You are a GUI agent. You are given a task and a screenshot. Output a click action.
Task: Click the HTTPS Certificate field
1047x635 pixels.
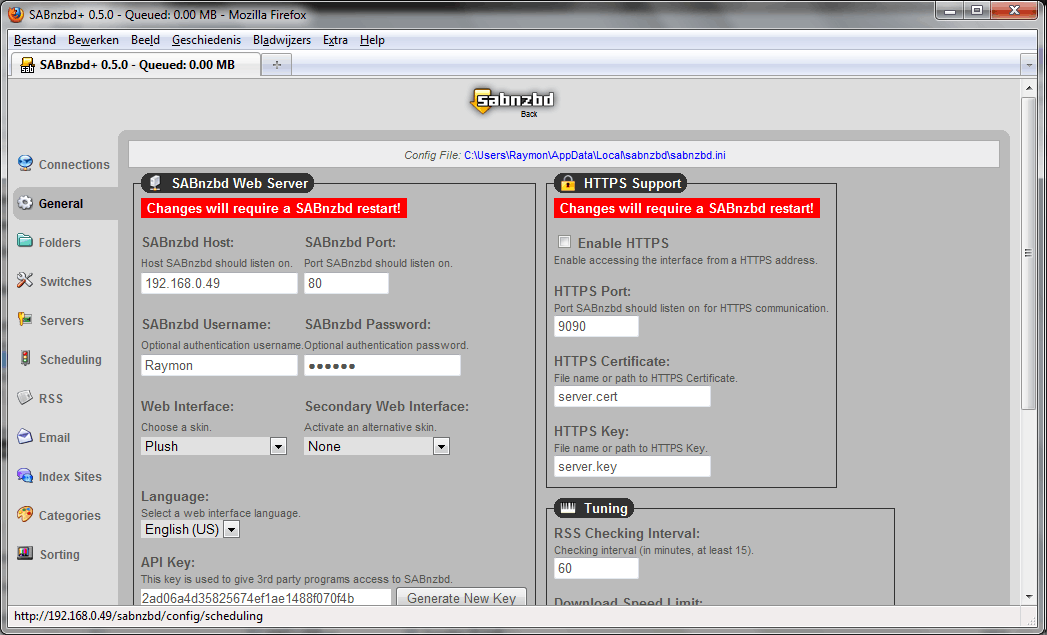[x=632, y=397]
